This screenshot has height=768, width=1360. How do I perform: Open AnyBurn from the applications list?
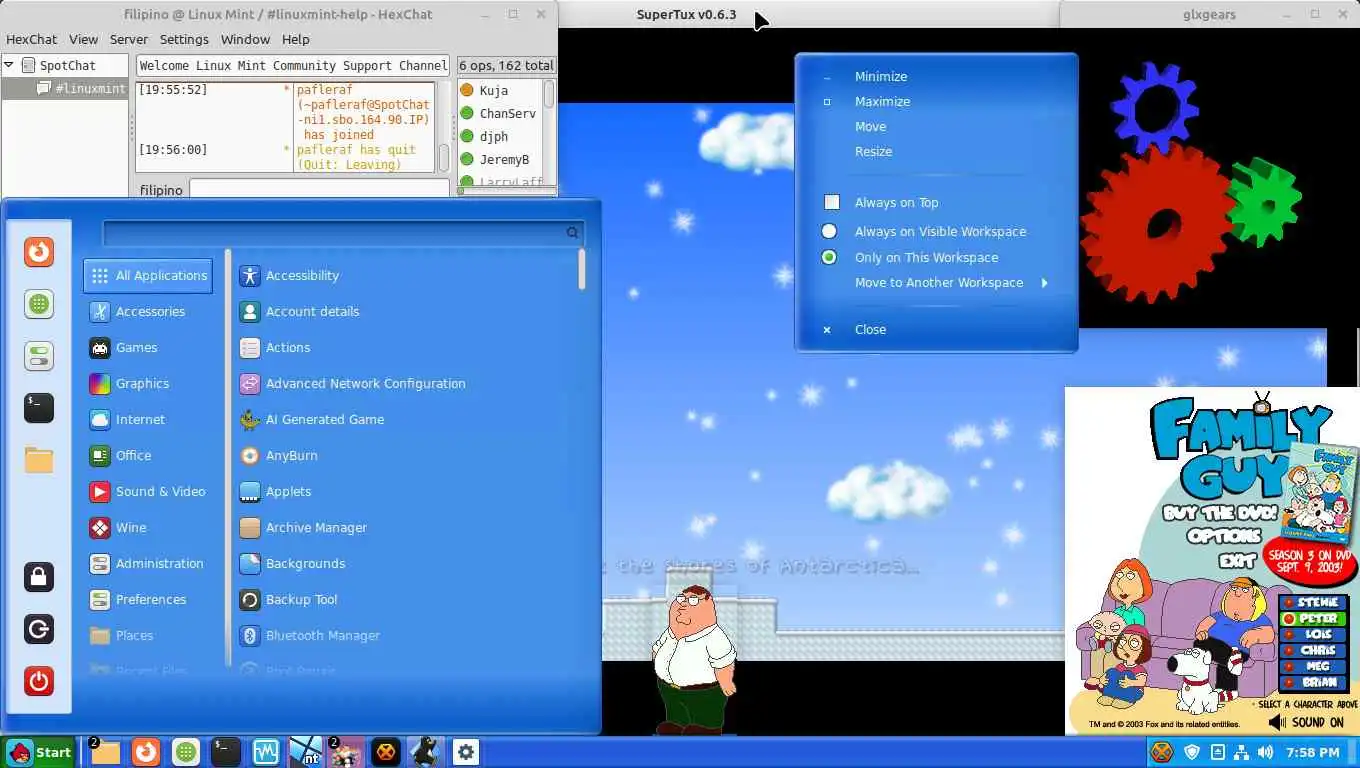[x=406, y=455]
